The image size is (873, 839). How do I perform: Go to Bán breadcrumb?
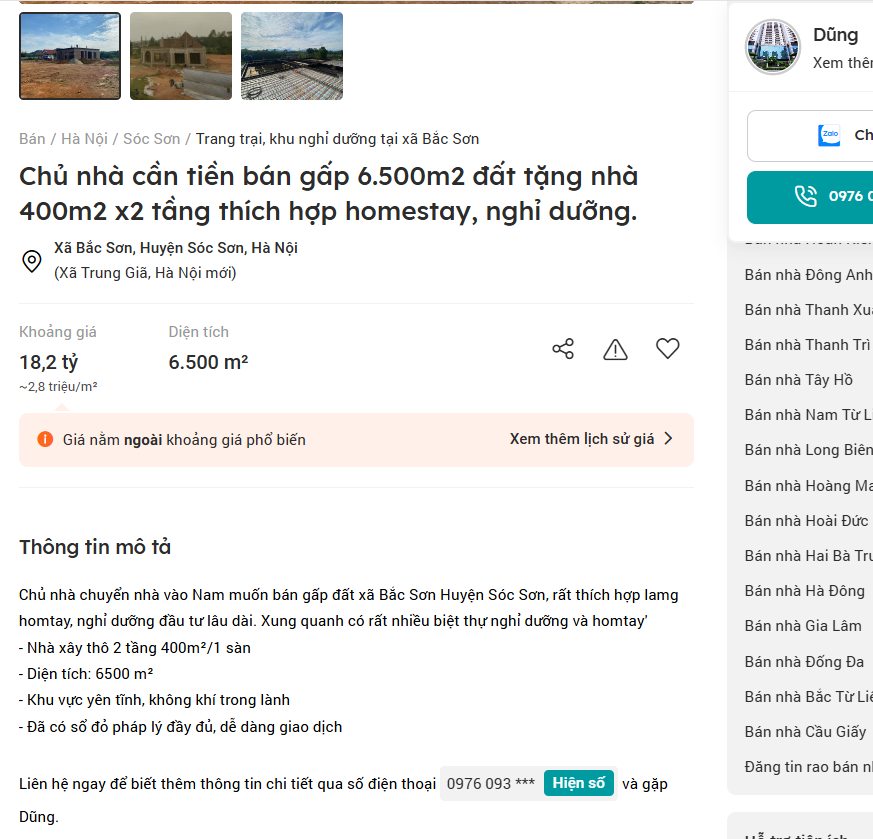coord(32,139)
